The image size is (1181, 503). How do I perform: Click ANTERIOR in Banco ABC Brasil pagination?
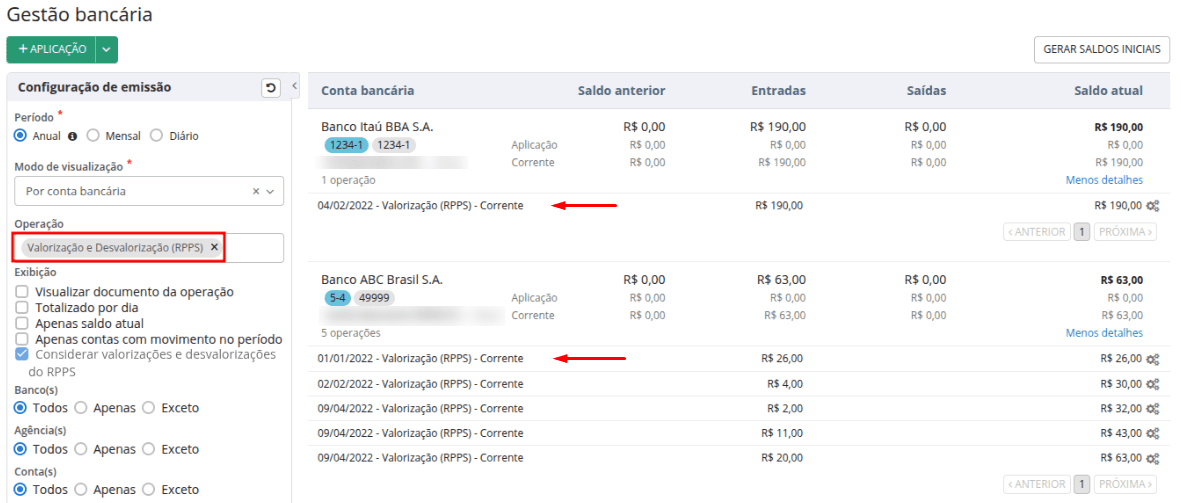click(x=1036, y=483)
